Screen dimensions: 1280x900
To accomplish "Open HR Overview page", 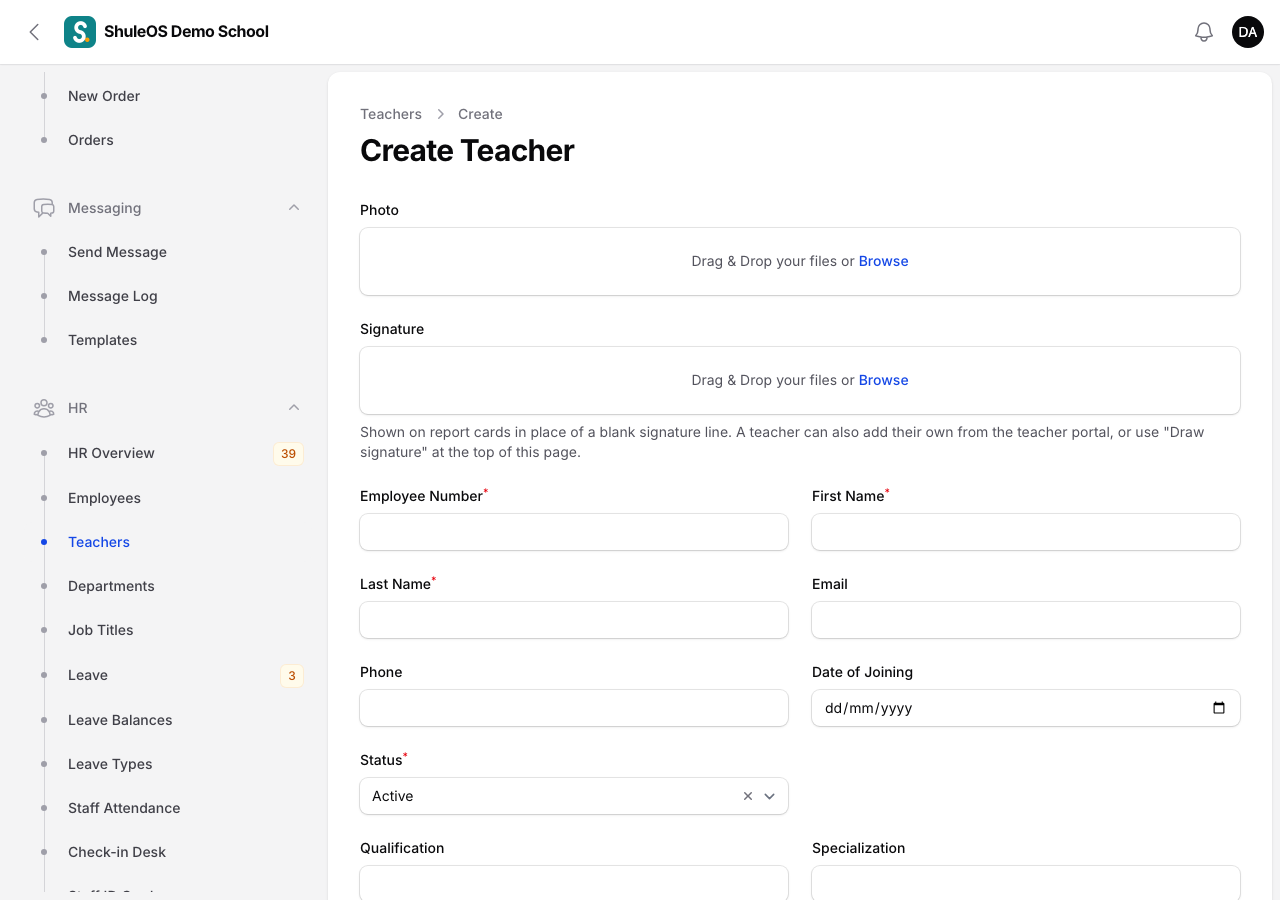I will coord(111,453).
